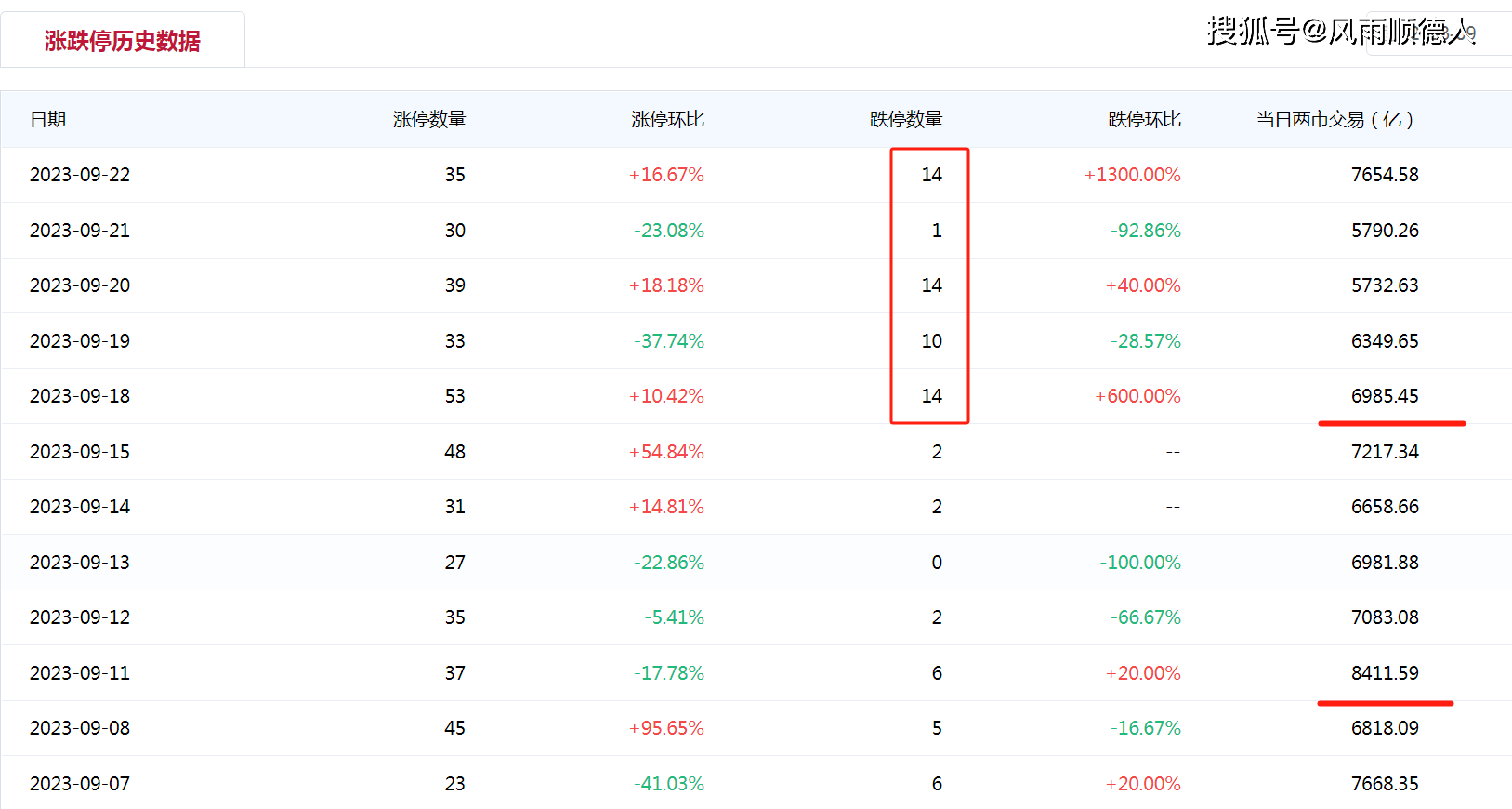Select the 2023-09-22 date cell
The height and width of the screenshot is (809, 1512).
[80, 175]
